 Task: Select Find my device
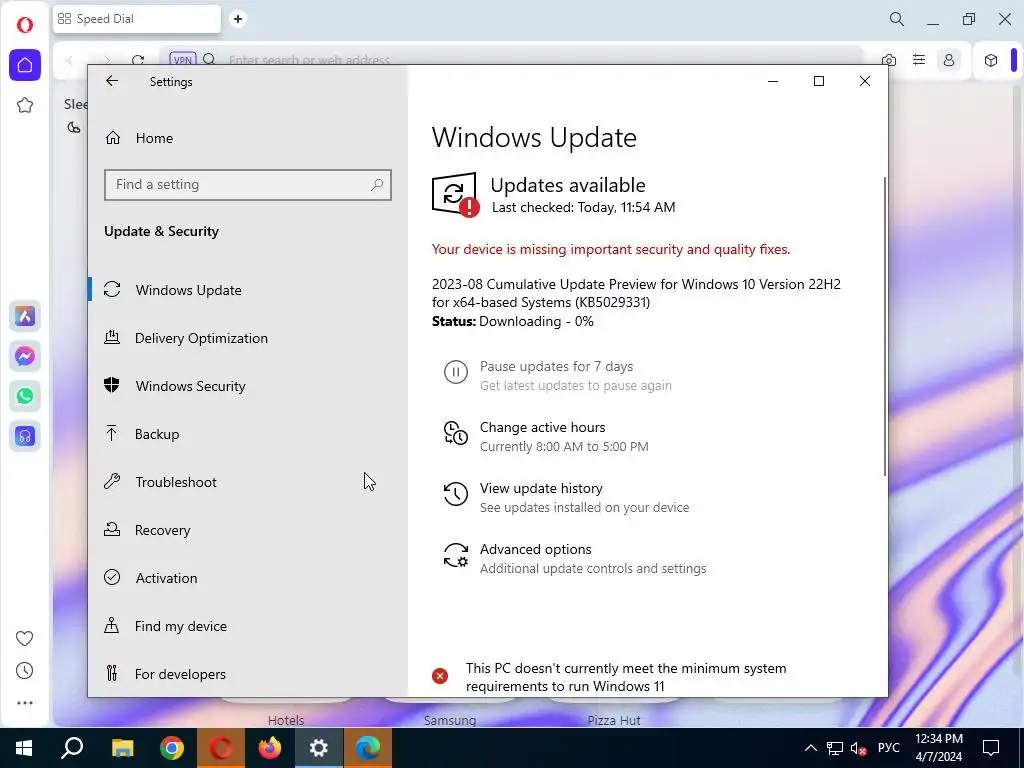pos(181,626)
